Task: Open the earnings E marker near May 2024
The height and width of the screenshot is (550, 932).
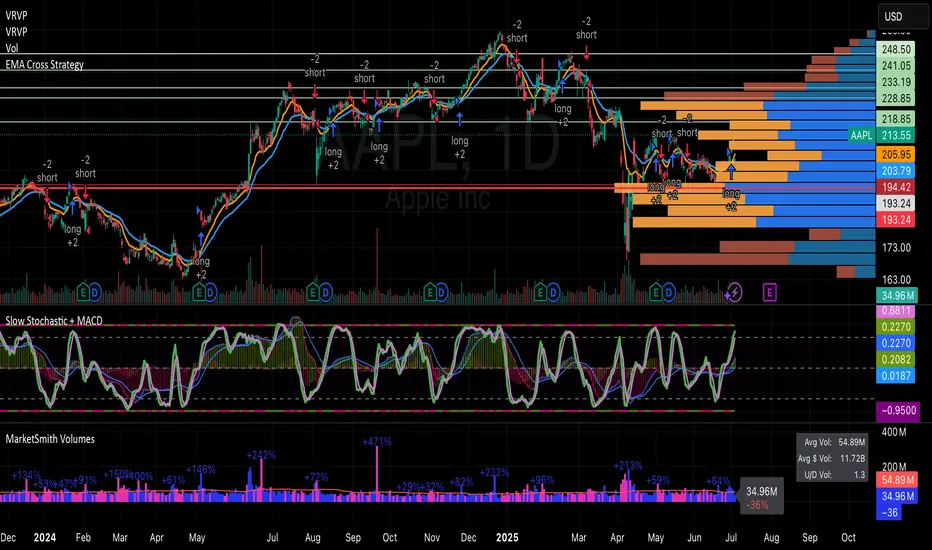Action: tap(199, 293)
